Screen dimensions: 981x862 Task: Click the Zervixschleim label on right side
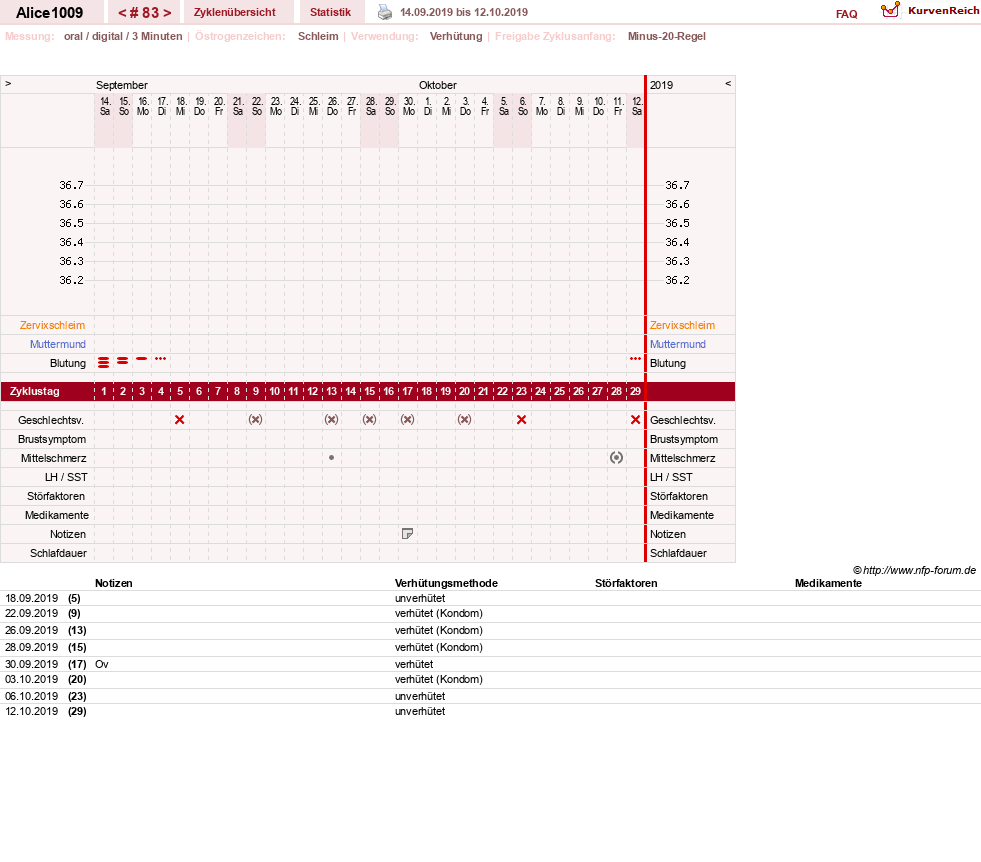682,325
